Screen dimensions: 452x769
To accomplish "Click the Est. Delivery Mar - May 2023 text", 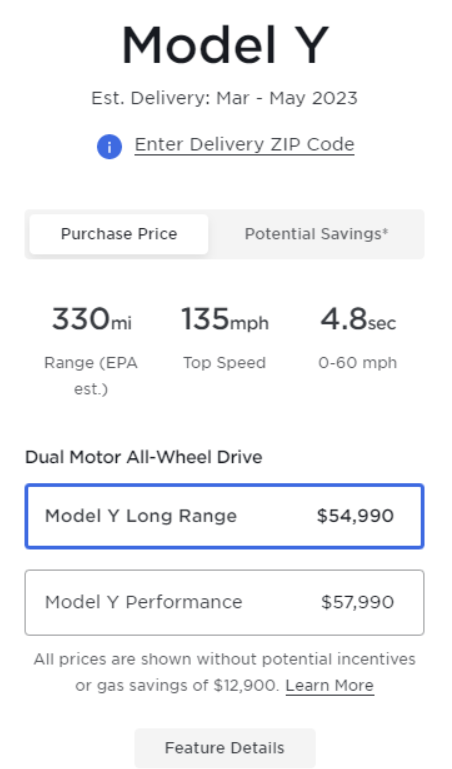I will pyautogui.click(x=225, y=98).
